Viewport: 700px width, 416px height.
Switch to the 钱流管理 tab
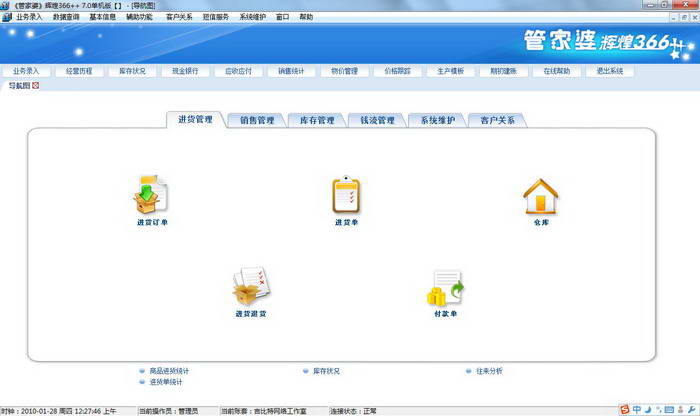377,121
